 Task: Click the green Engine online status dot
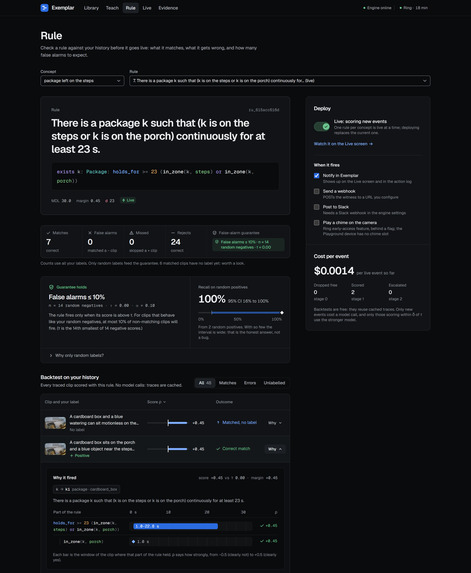[x=364, y=8]
